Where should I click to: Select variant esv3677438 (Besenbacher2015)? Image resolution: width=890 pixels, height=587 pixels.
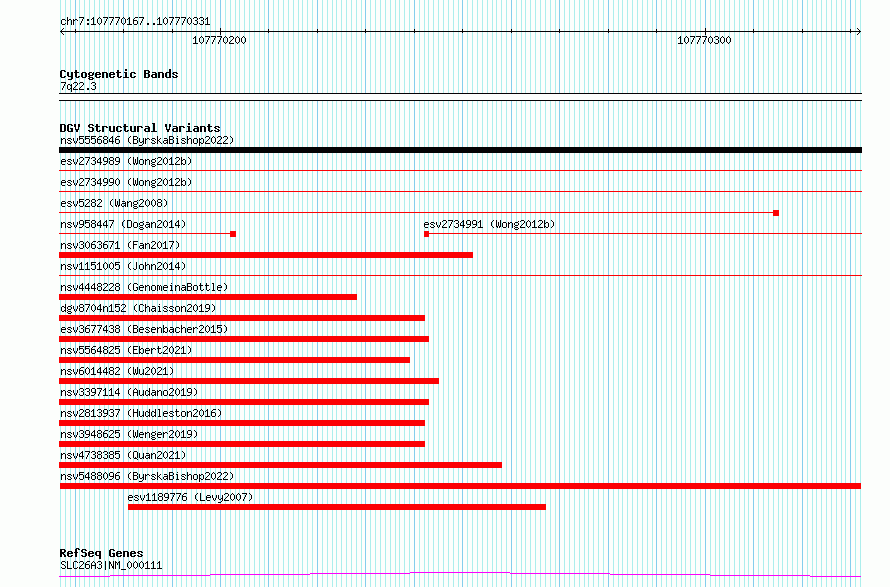(x=144, y=329)
